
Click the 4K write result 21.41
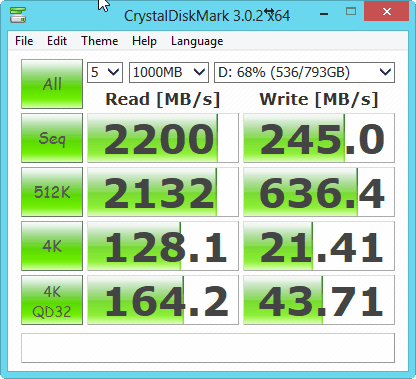pos(319,246)
